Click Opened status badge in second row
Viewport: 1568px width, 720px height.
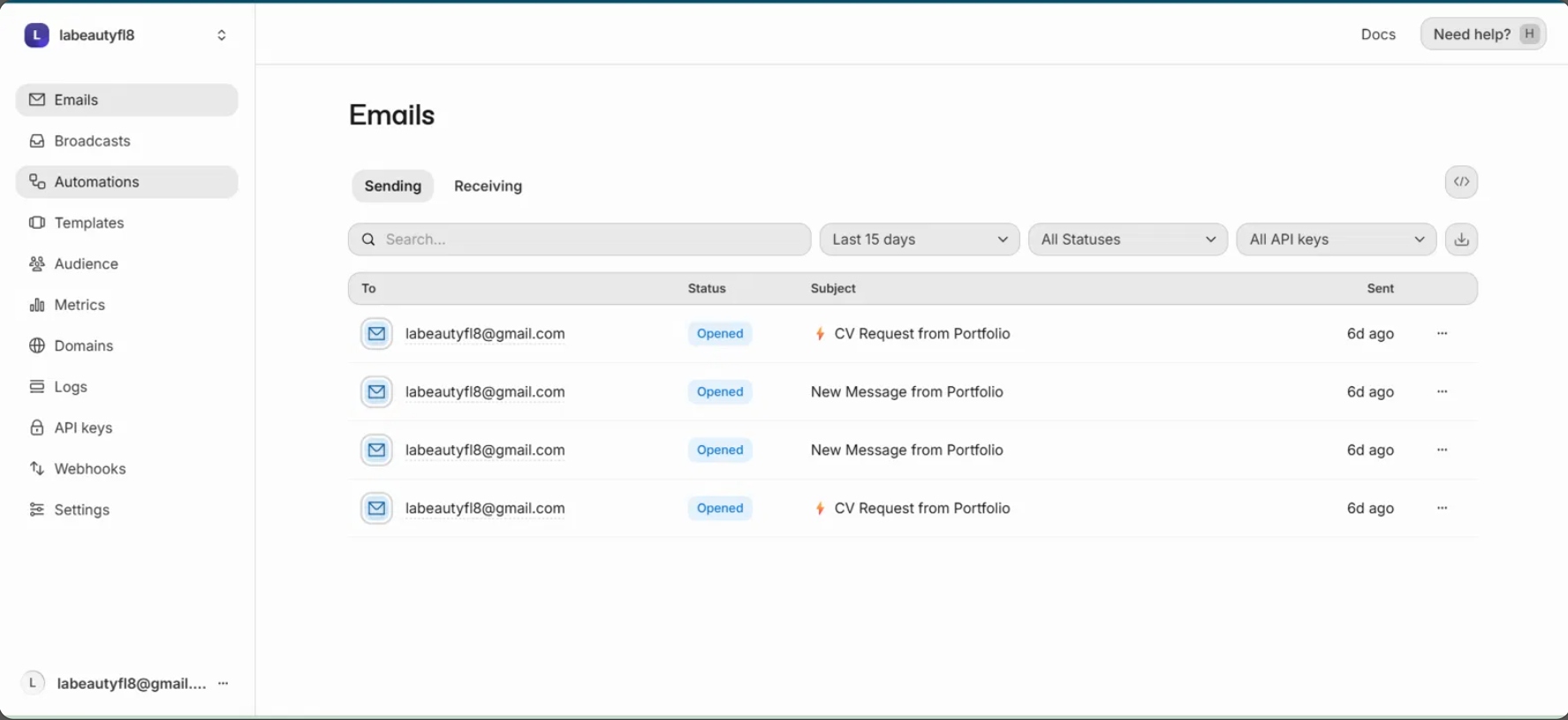[x=720, y=392]
